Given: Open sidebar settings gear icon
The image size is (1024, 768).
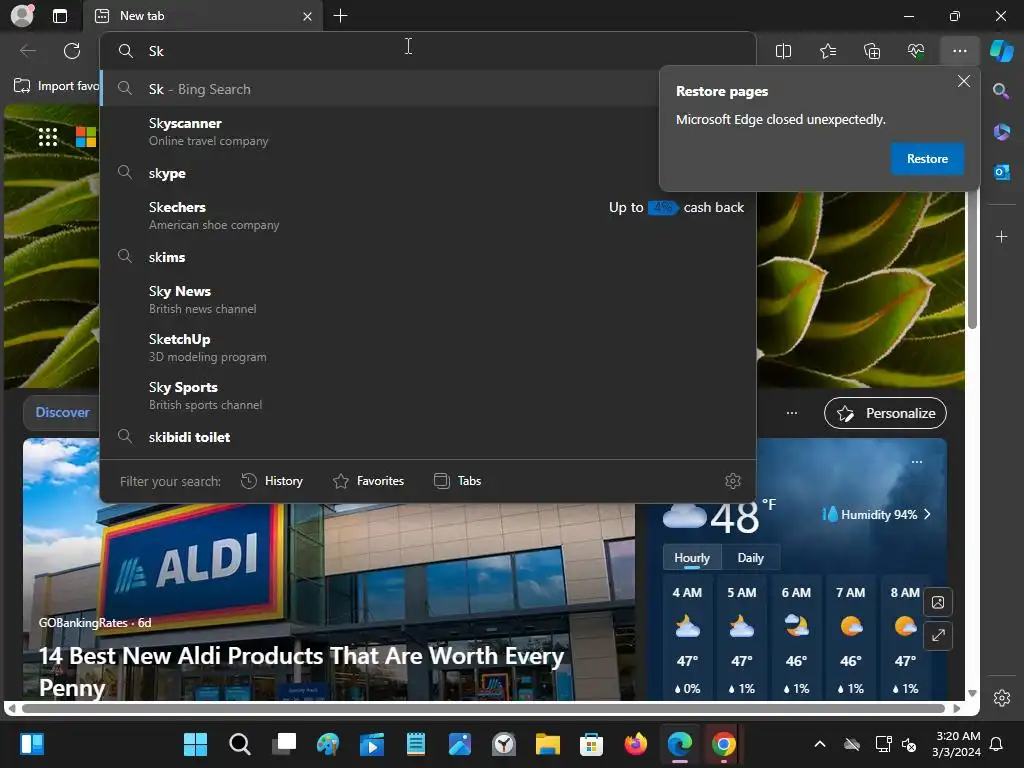Looking at the screenshot, I should point(1002,697).
